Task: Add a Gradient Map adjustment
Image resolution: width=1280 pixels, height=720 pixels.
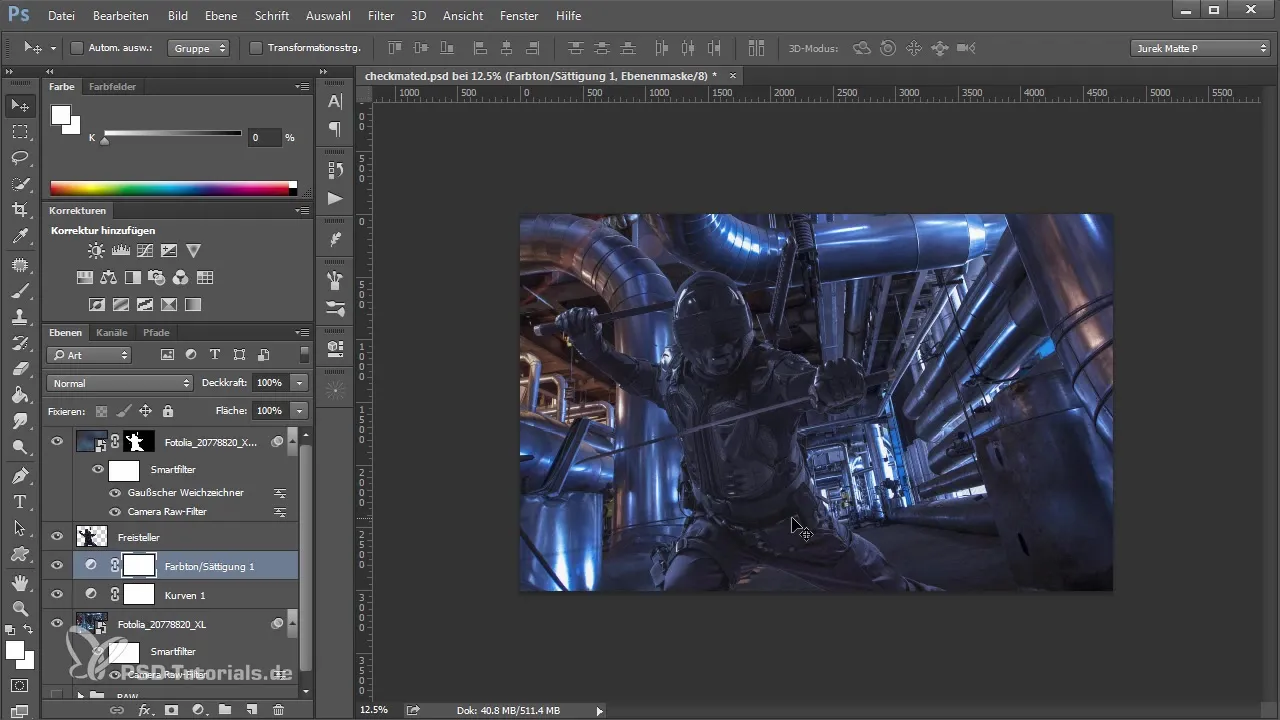Action: 193,304
